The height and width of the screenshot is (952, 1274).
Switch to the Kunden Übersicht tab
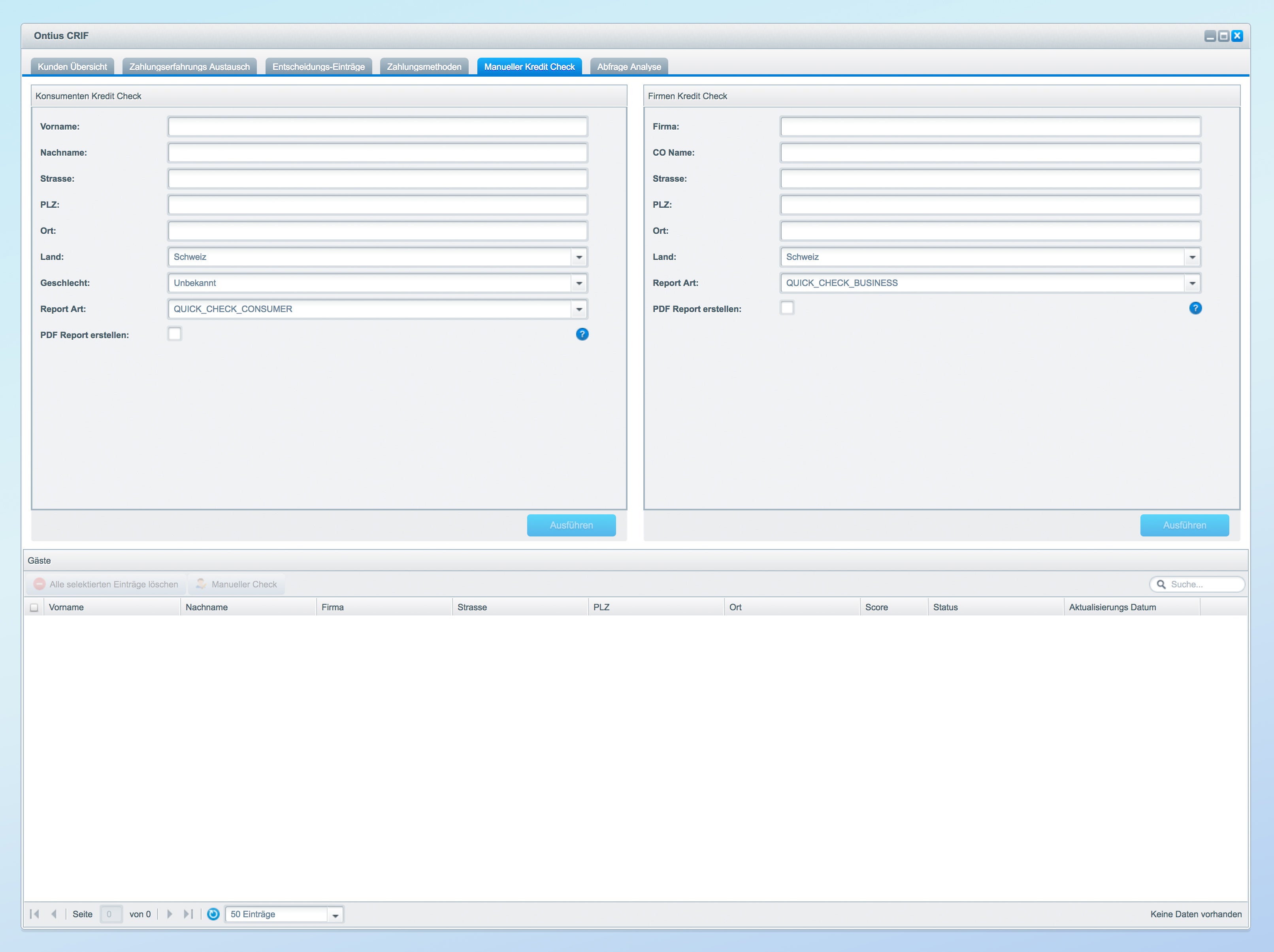tap(73, 67)
